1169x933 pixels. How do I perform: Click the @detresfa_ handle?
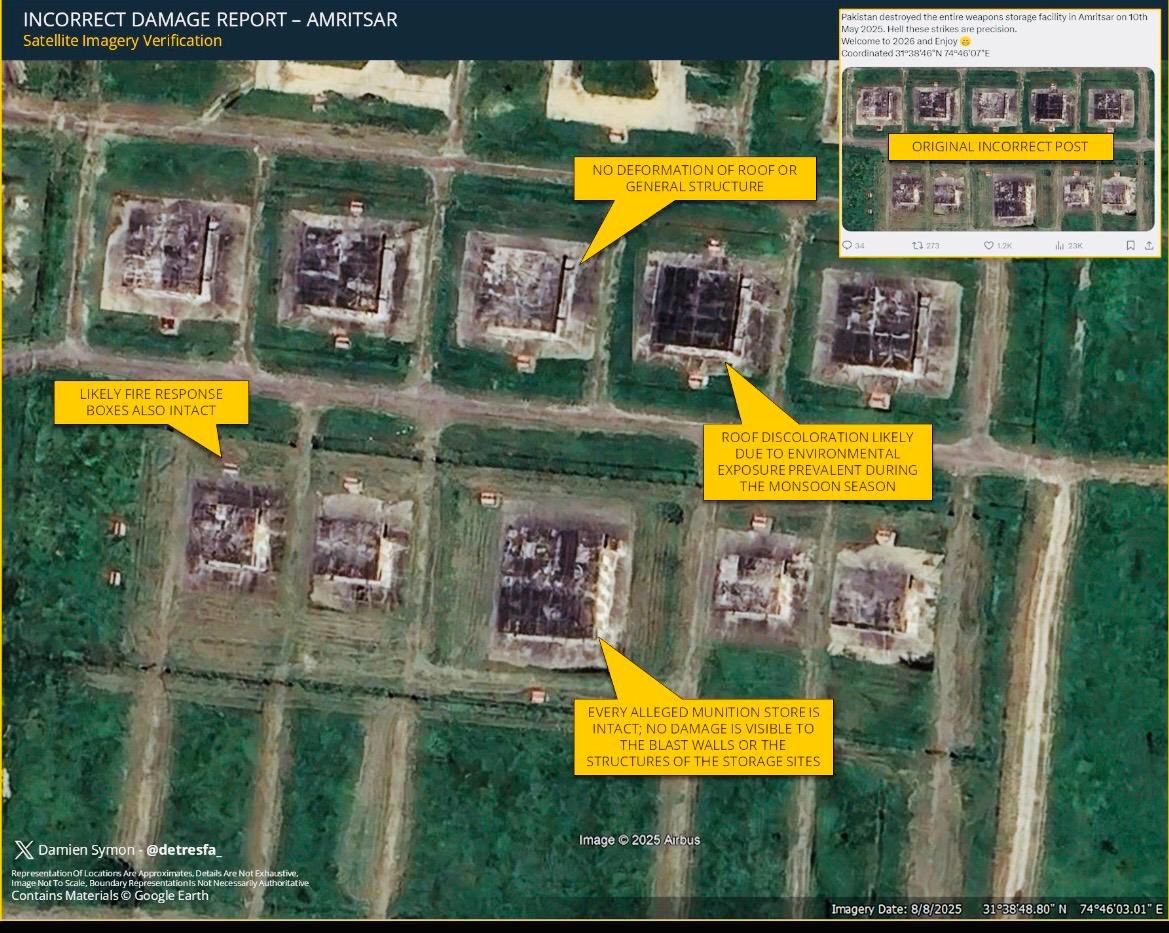click(x=184, y=850)
